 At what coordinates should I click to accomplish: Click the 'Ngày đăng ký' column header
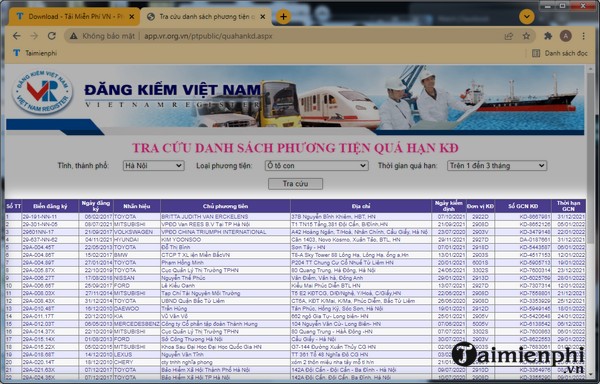[96, 206]
